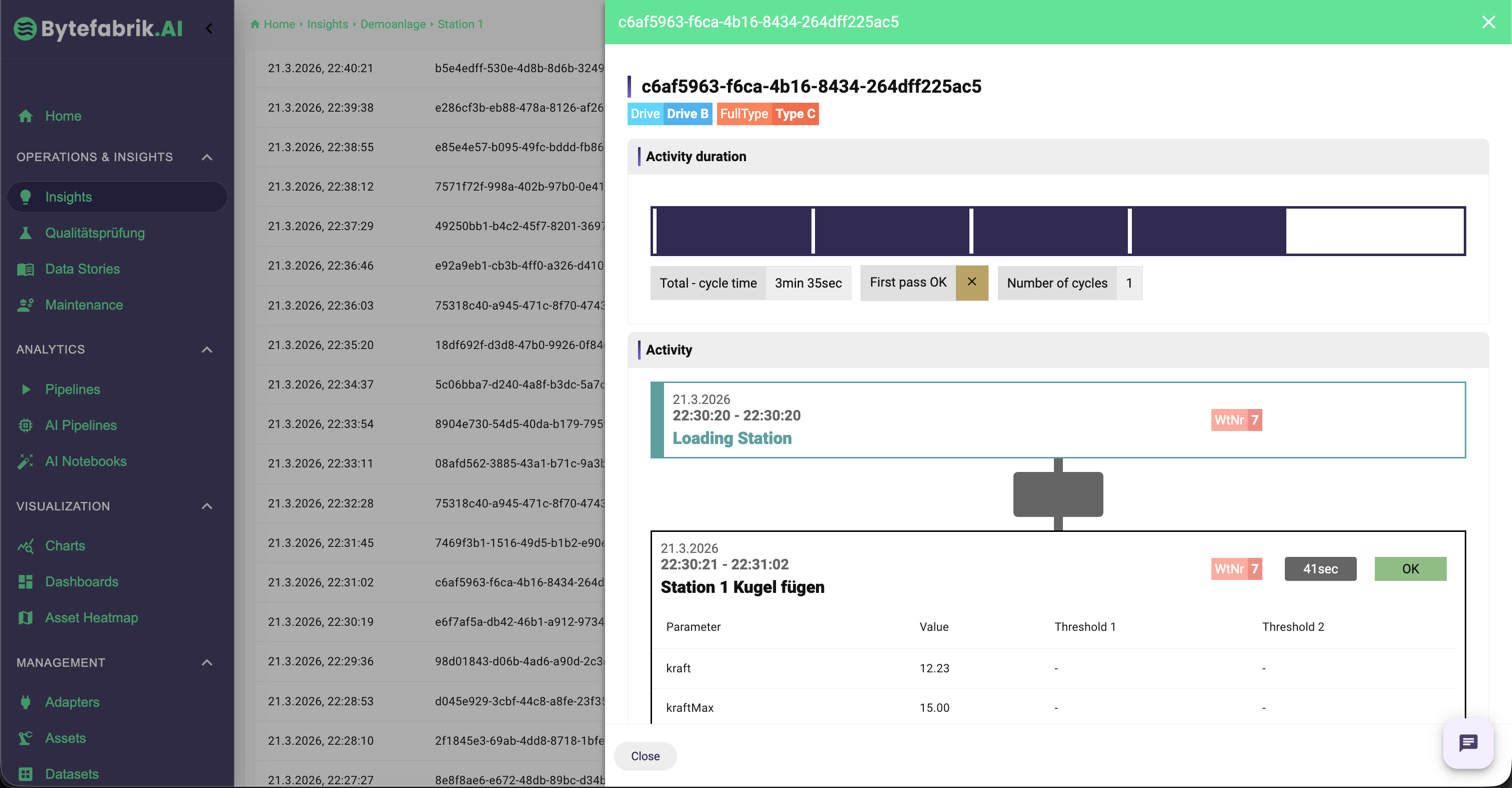Click the Close button in dialog
The width and height of the screenshot is (1512, 788).
(x=645, y=756)
